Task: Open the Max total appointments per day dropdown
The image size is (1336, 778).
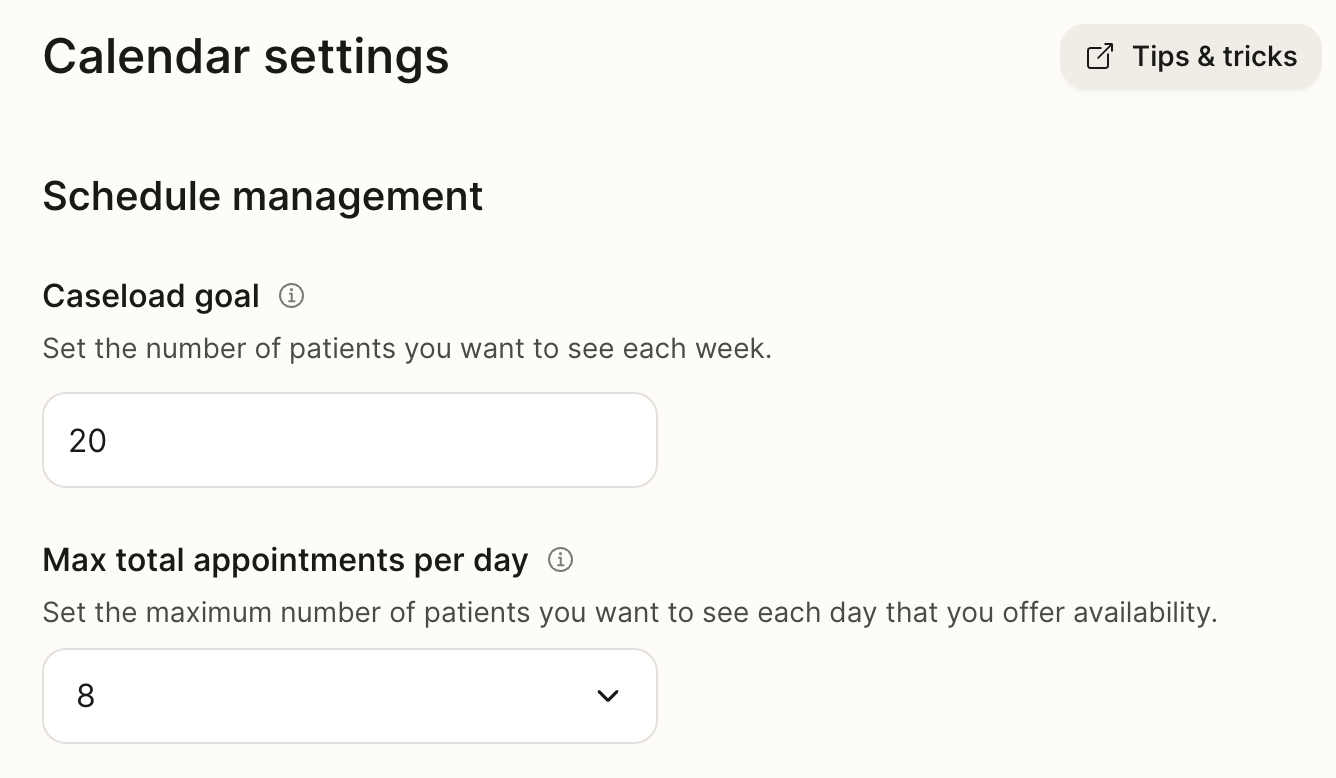Action: point(349,696)
